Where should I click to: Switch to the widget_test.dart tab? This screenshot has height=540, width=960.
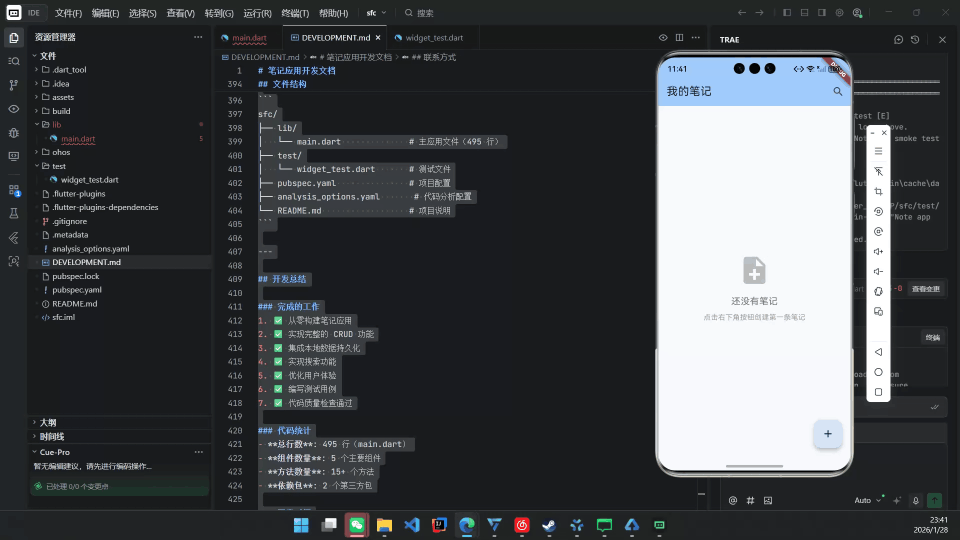point(433,38)
